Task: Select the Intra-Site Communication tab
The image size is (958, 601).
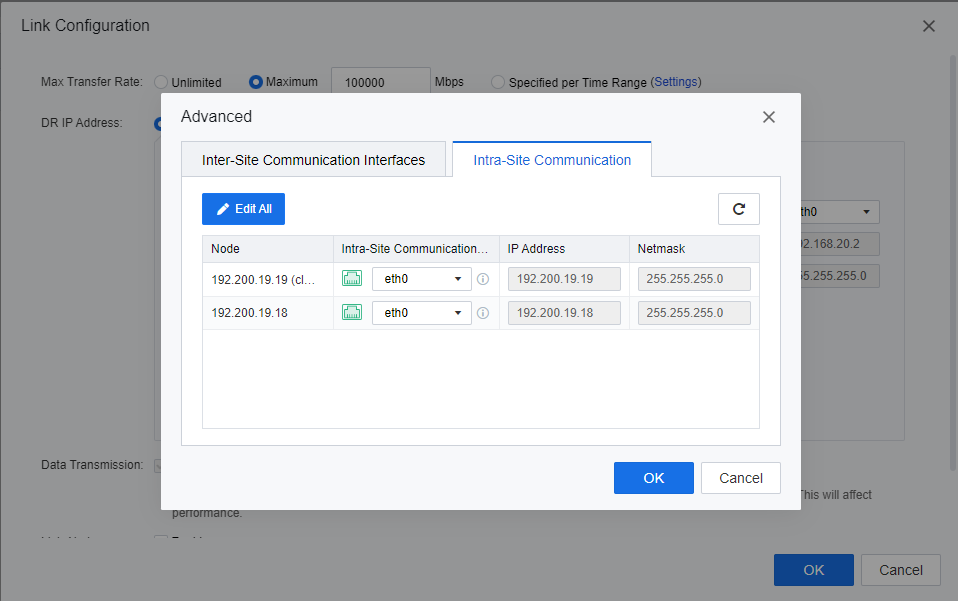Action: coord(552,160)
